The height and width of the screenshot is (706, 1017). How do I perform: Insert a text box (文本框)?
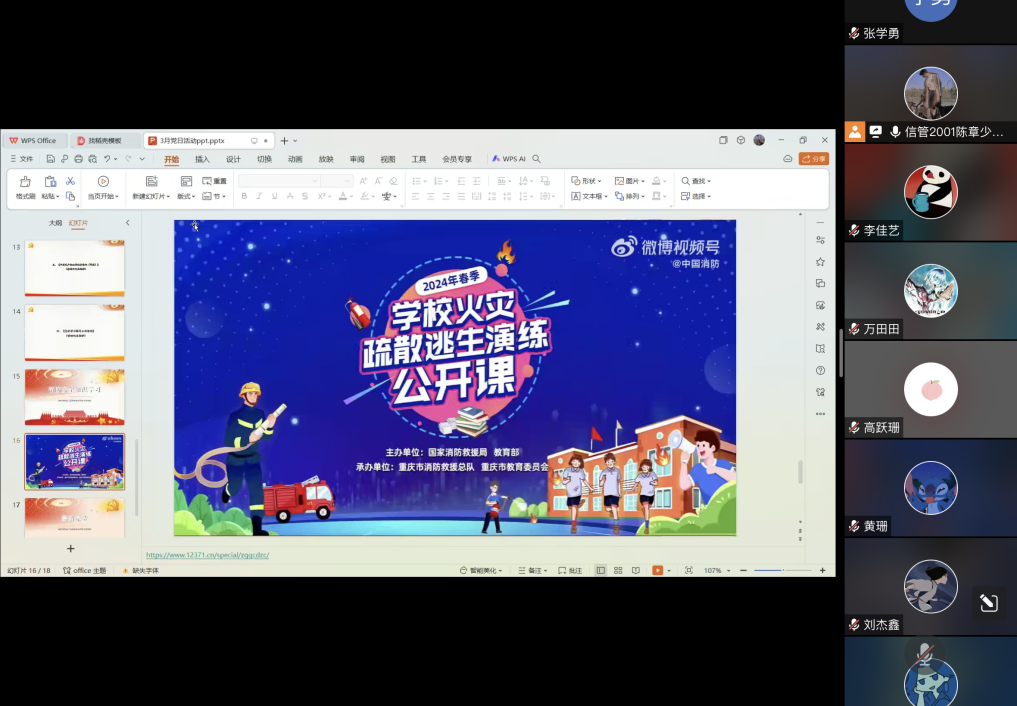[x=588, y=197]
